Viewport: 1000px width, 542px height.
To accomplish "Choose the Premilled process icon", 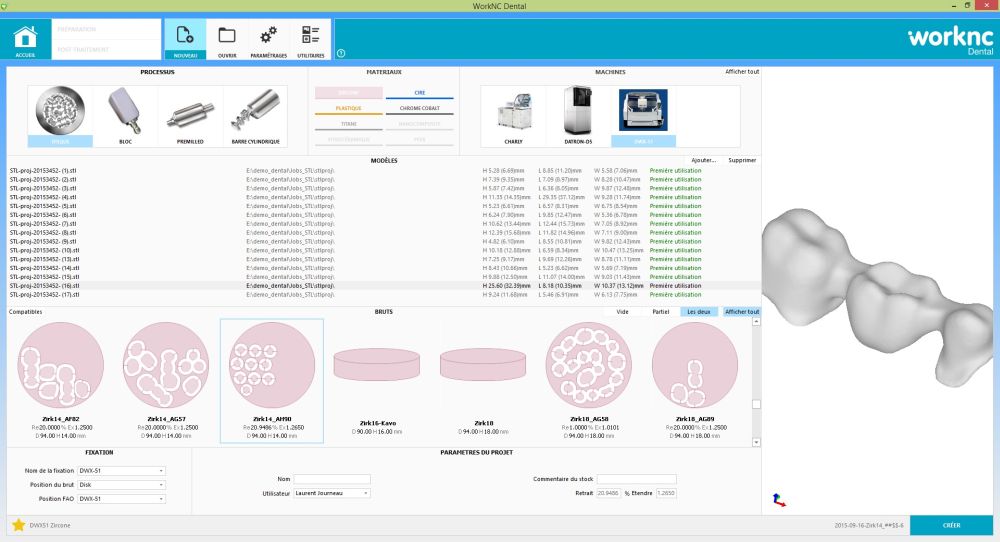I will click(x=190, y=116).
